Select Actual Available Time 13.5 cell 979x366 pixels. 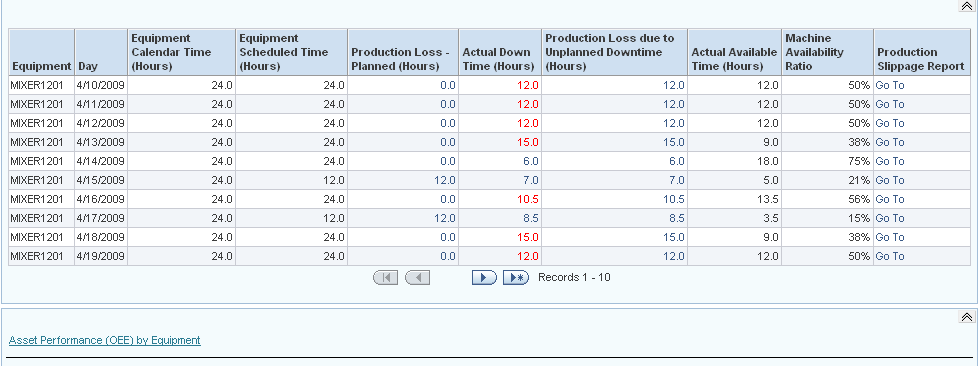[734, 199]
